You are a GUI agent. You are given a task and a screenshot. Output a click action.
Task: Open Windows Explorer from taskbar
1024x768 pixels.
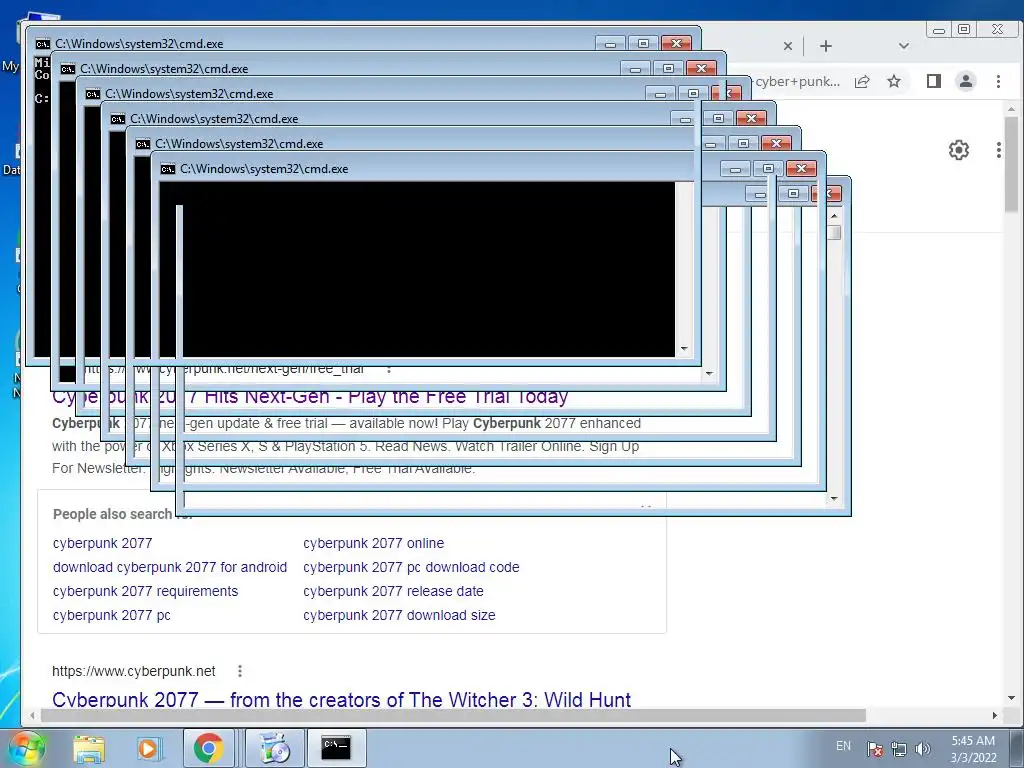click(x=89, y=748)
